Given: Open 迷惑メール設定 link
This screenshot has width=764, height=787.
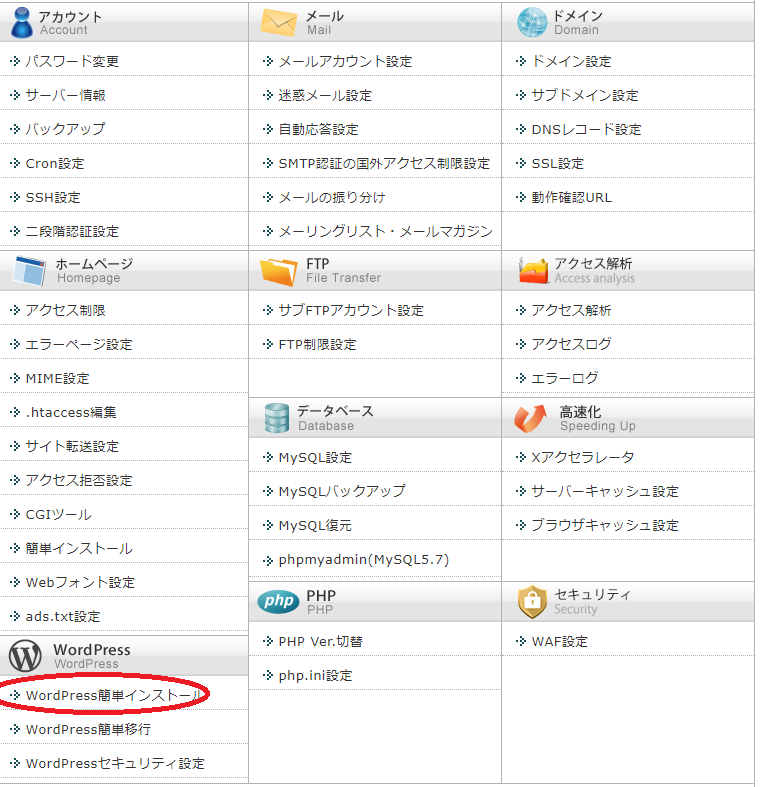Looking at the screenshot, I should click(x=325, y=95).
